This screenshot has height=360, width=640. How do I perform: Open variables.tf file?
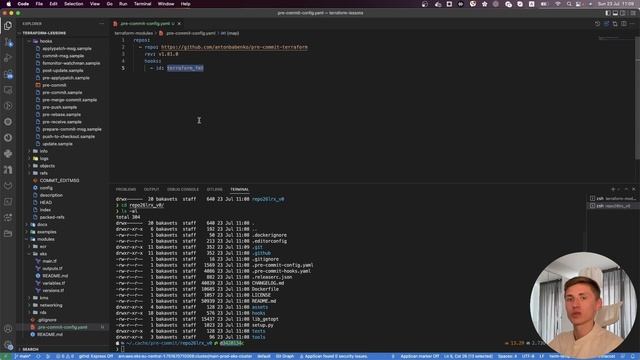click(53, 283)
